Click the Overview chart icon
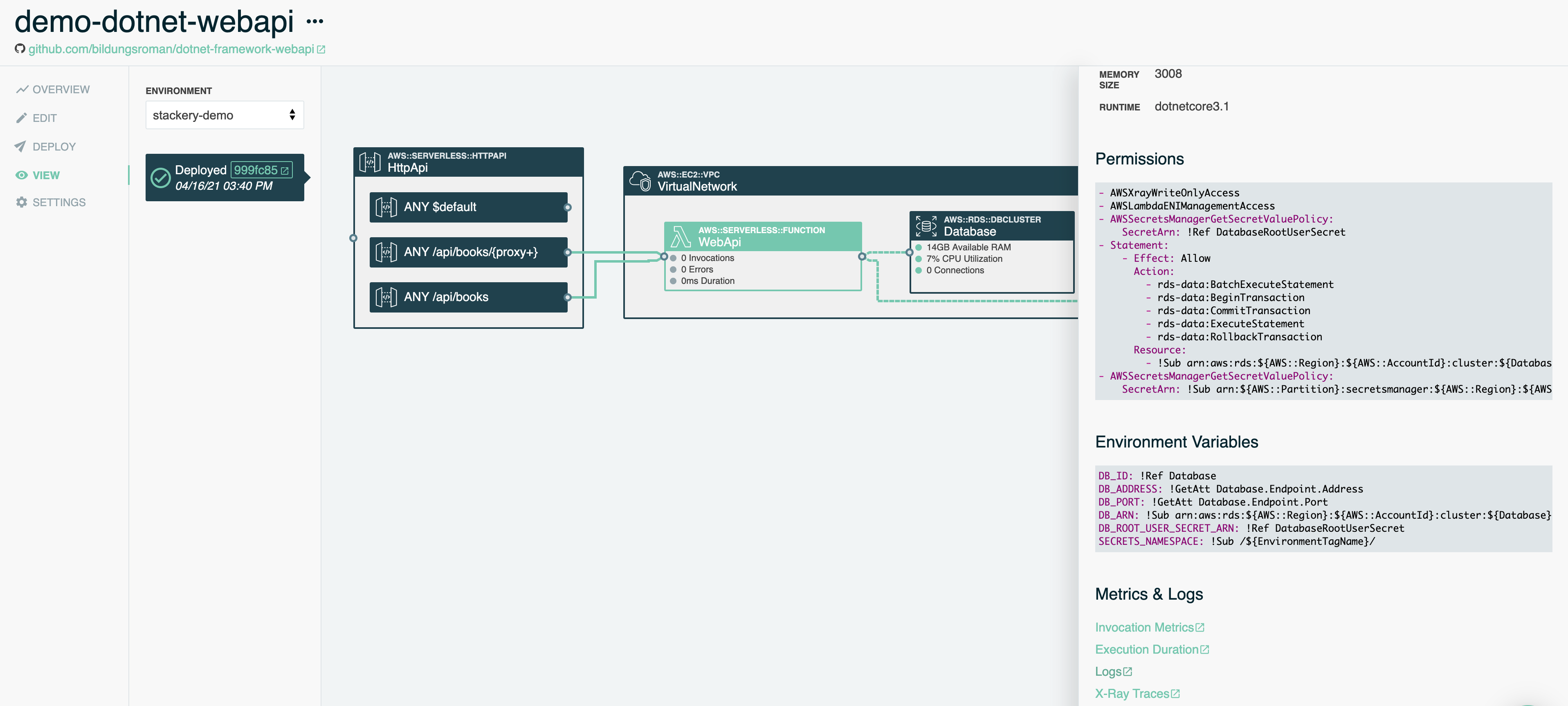Image resolution: width=1568 pixels, height=706 pixels. pos(22,90)
